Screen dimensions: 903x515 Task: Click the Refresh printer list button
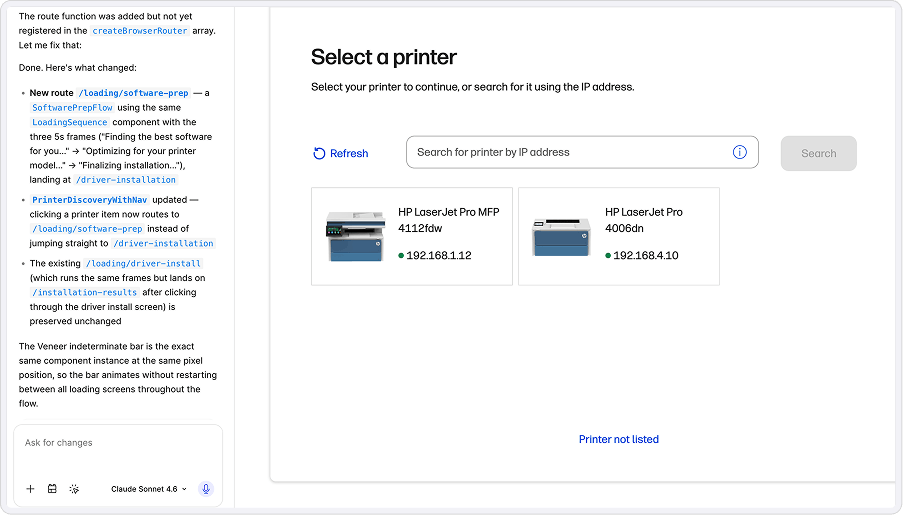point(340,153)
